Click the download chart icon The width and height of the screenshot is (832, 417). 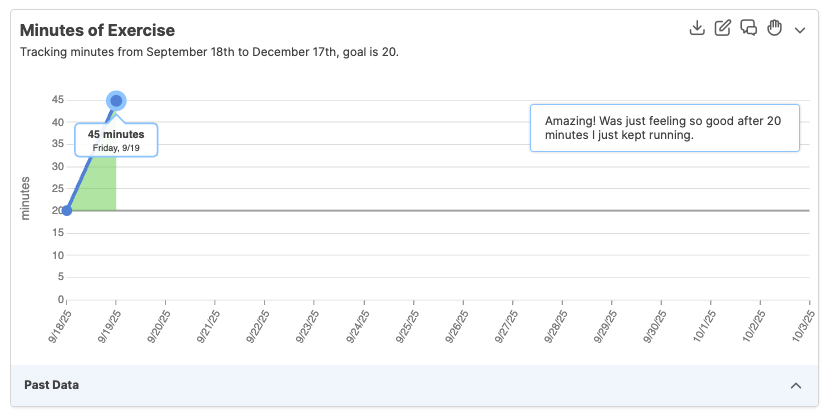698,28
